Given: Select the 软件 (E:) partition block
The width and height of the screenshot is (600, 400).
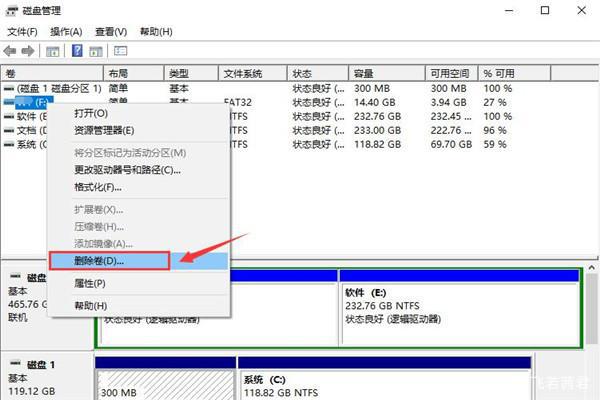Looking at the screenshot, I should point(459,308).
